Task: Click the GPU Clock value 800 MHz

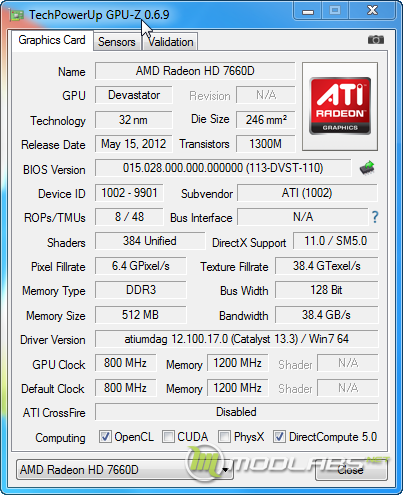Action: (x=125, y=363)
